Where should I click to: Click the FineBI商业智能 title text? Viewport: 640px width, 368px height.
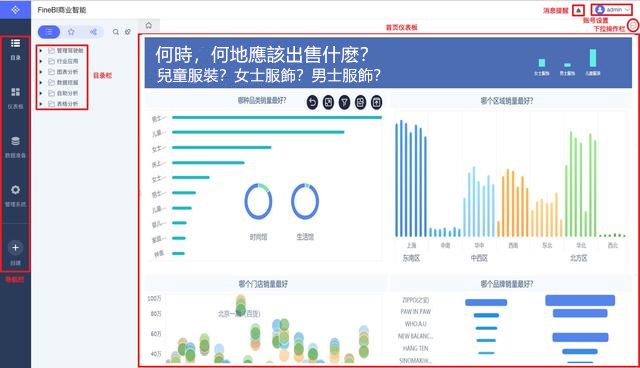point(62,10)
